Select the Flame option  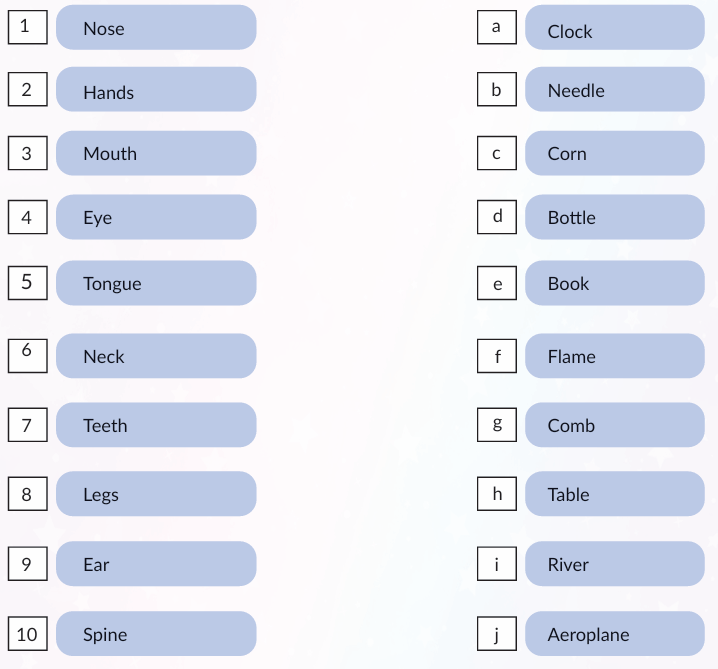coord(614,356)
